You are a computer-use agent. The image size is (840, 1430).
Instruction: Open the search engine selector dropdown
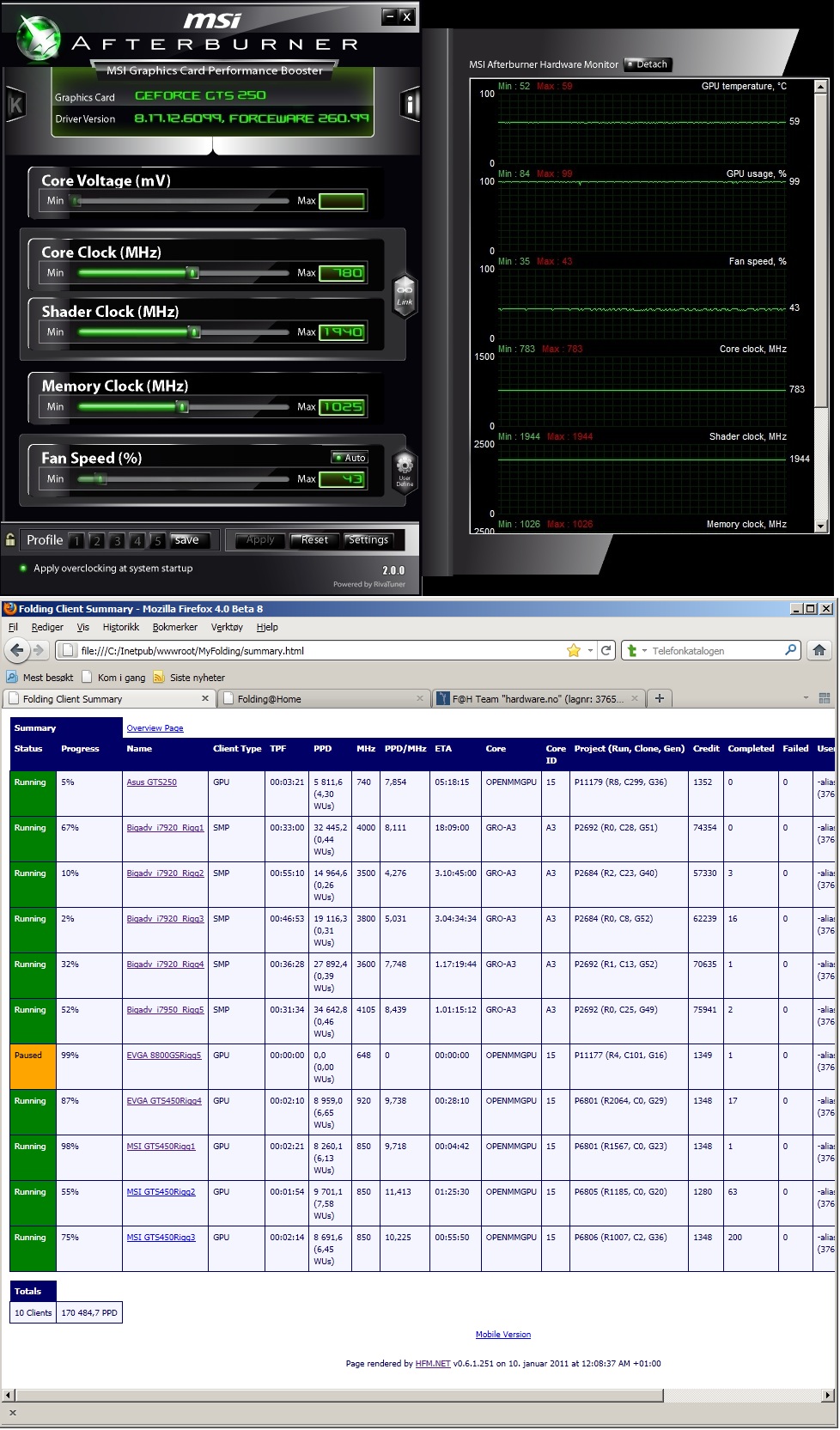pyautogui.click(x=636, y=651)
